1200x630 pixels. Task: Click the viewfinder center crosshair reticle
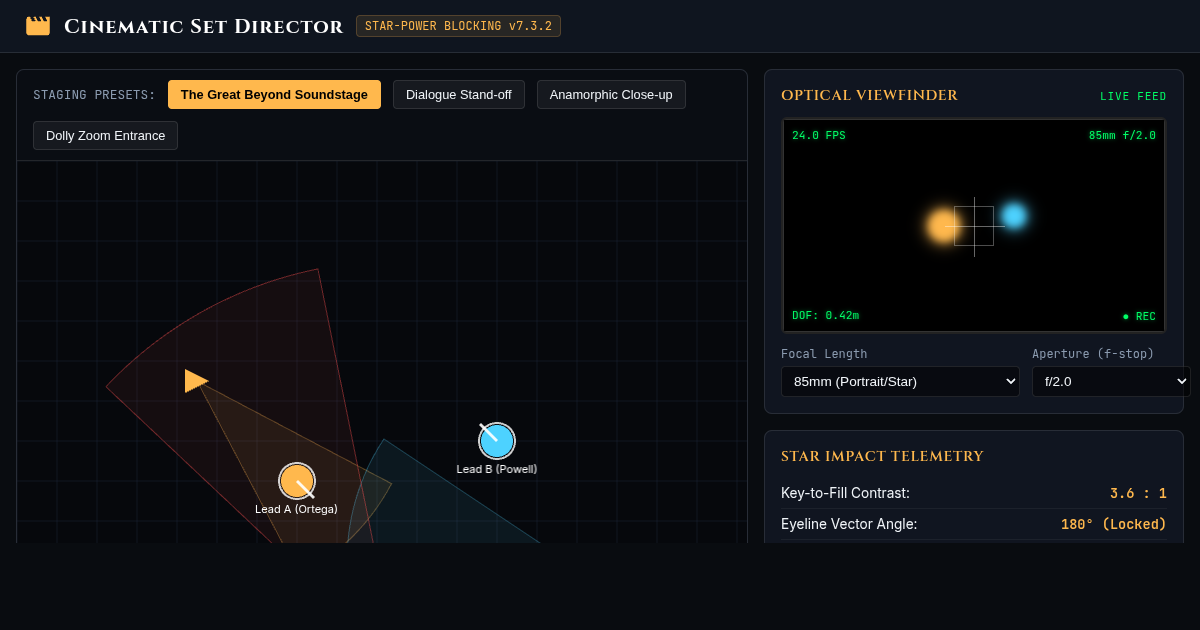coord(974,226)
